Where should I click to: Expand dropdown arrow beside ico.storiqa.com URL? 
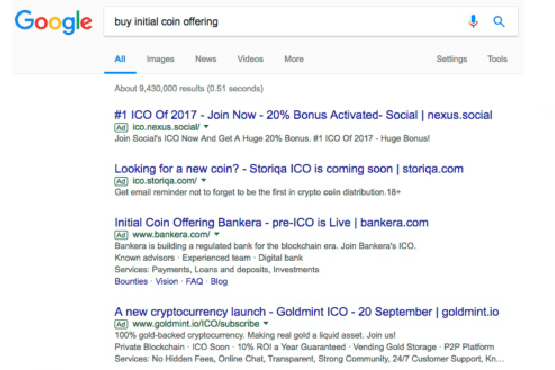pos(204,180)
